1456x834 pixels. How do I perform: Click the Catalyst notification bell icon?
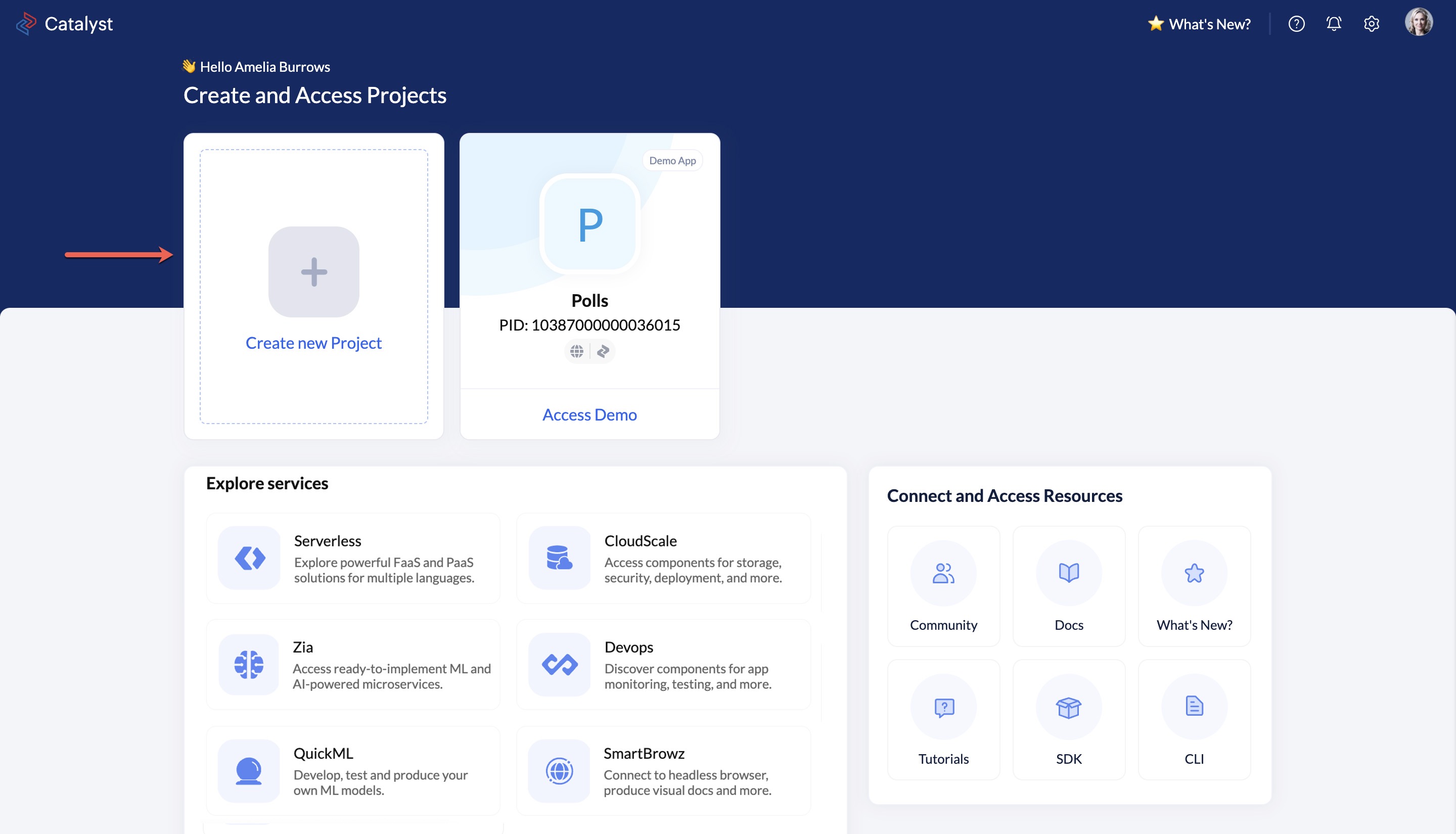[x=1334, y=24]
